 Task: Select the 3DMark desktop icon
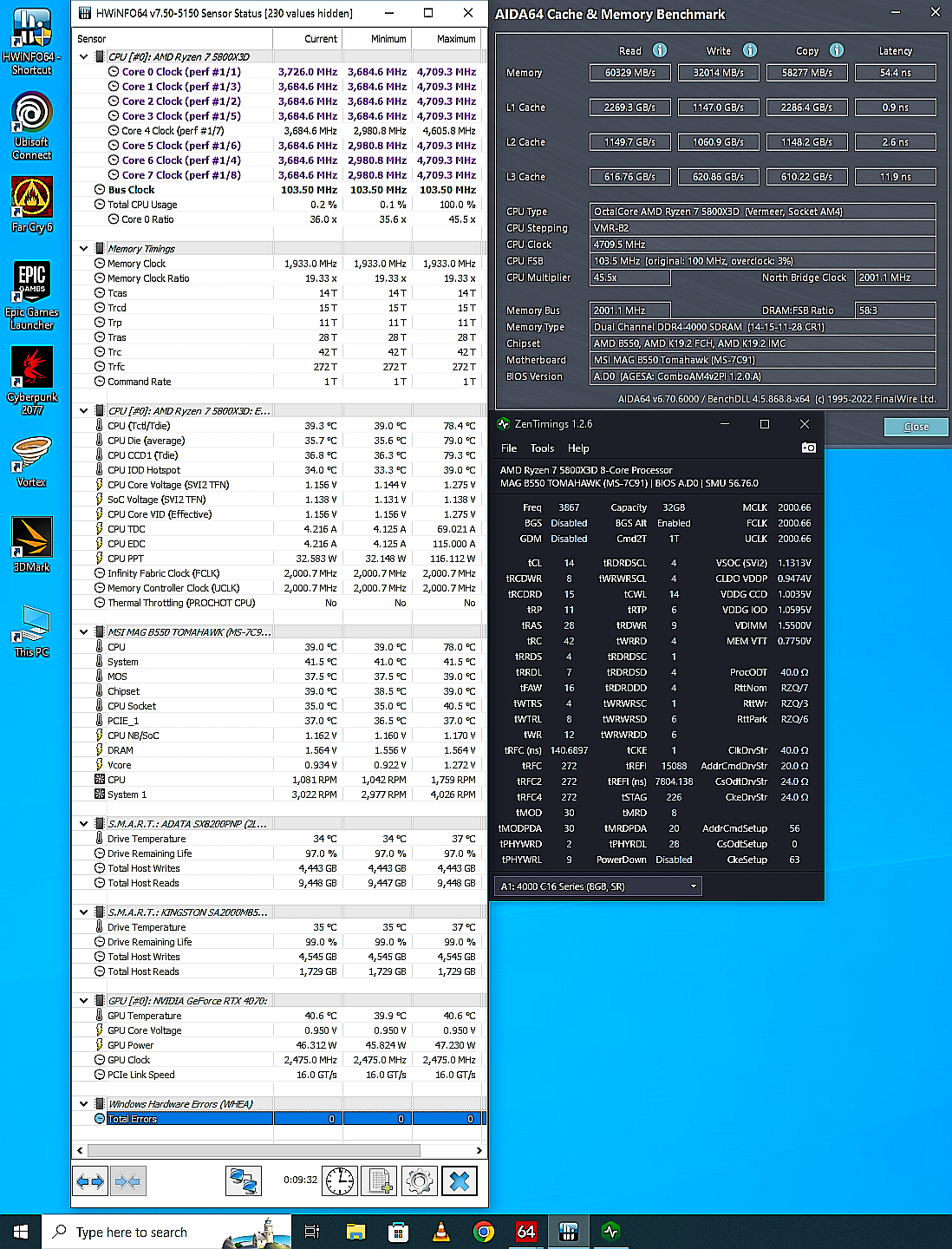(x=32, y=545)
